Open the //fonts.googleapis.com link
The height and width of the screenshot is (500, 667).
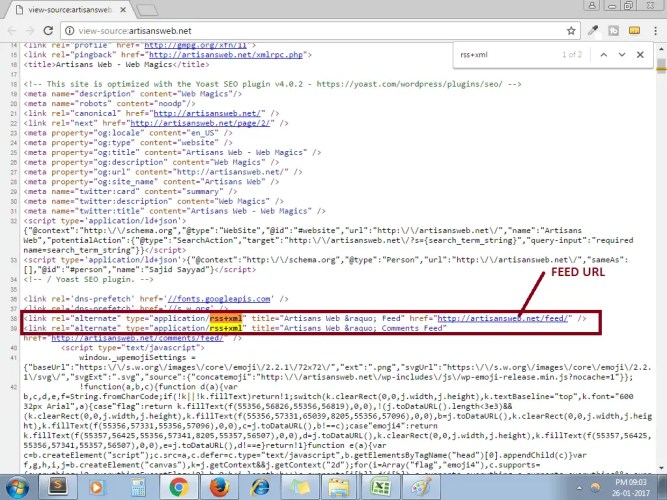click(x=219, y=299)
